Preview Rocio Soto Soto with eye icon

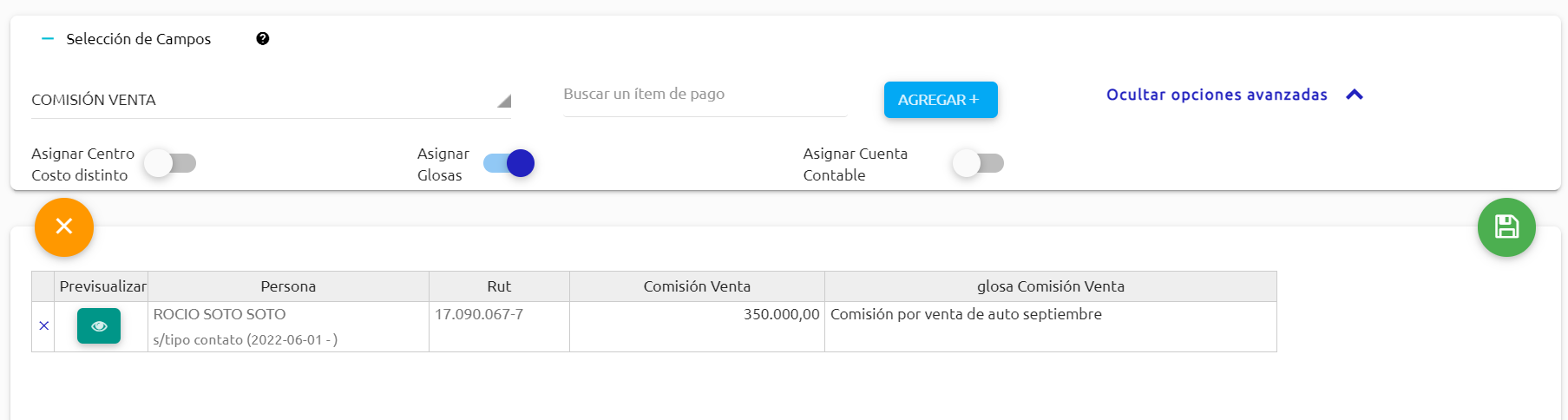tap(99, 326)
